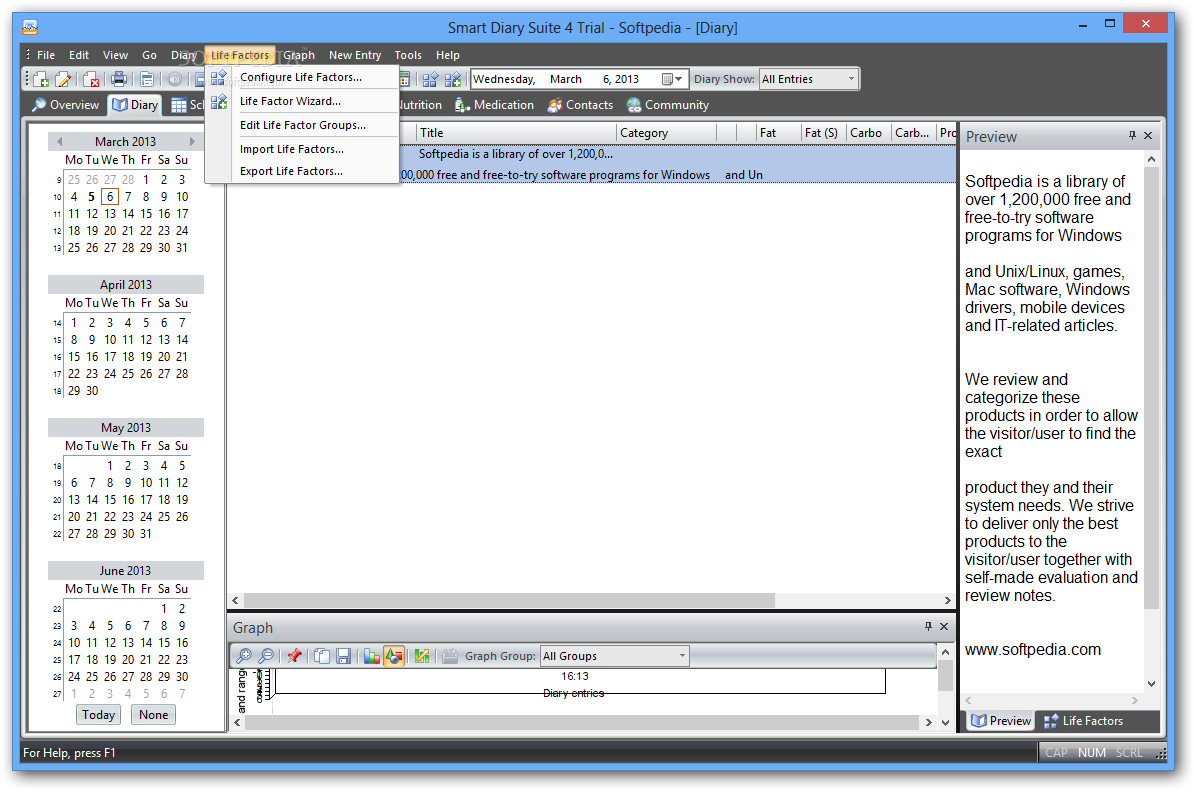Click the Delete entry icon with red X
This screenshot has width=1195, height=791.
pos(91,79)
